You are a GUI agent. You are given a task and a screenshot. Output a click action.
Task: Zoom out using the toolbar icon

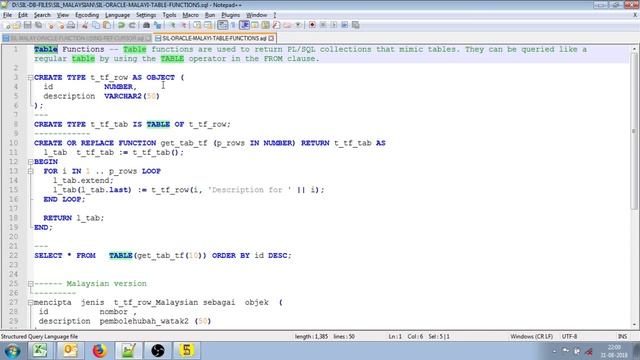click(x=184, y=25)
